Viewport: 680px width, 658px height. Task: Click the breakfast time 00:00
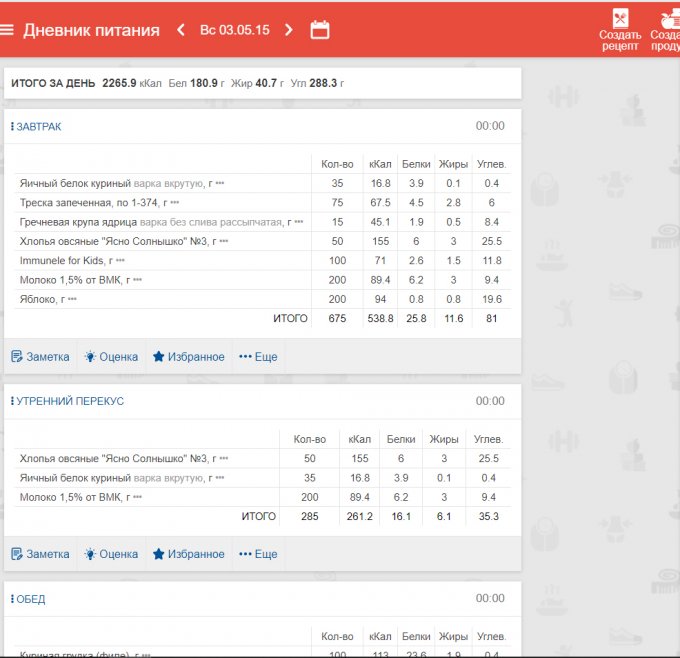pyautogui.click(x=490, y=127)
